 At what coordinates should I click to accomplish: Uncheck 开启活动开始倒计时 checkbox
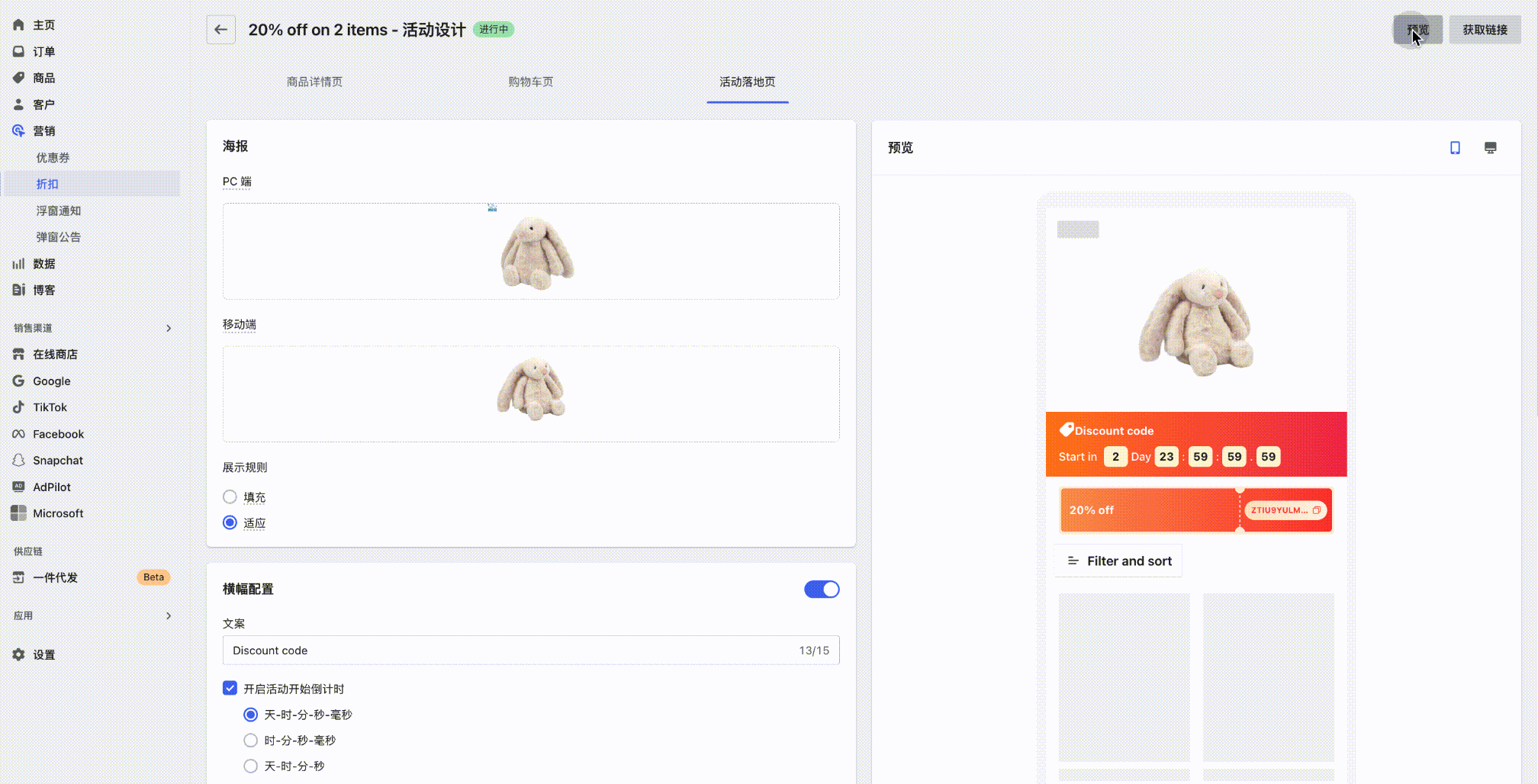click(x=230, y=688)
